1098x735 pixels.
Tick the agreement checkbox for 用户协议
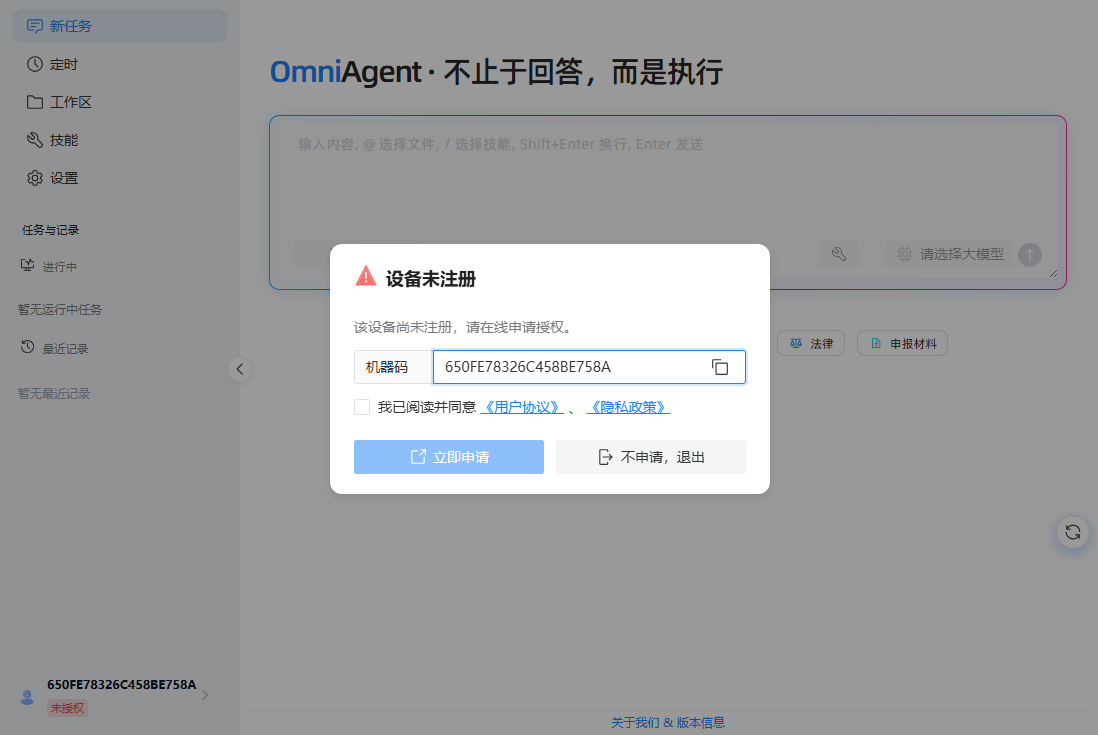pos(362,407)
